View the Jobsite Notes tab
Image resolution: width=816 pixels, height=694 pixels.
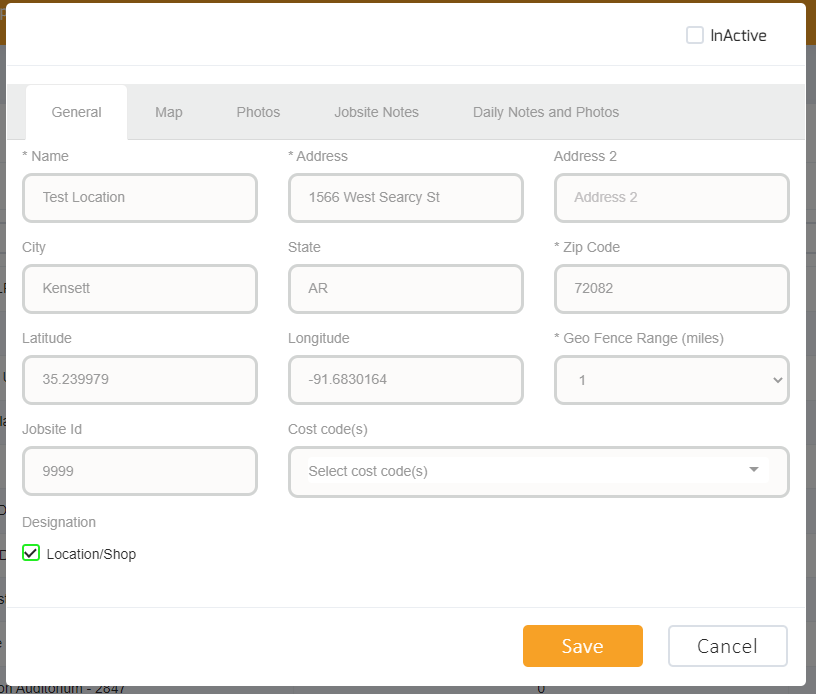[376, 112]
